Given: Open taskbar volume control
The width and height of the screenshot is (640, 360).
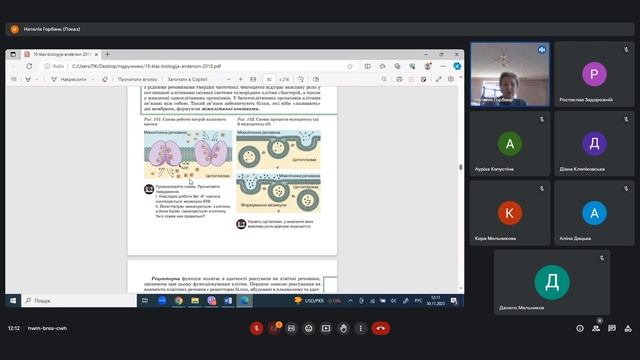Looking at the screenshot, I should [x=393, y=301].
